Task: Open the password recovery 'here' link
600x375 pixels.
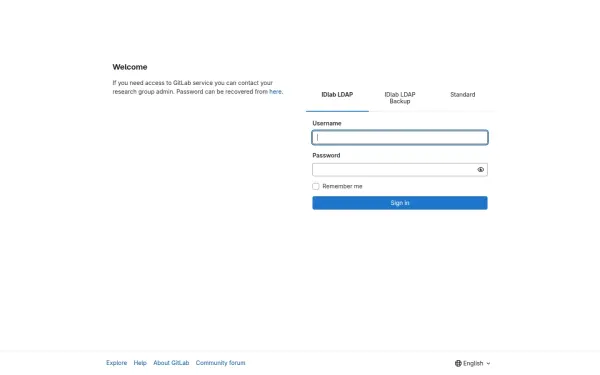Action: click(275, 92)
